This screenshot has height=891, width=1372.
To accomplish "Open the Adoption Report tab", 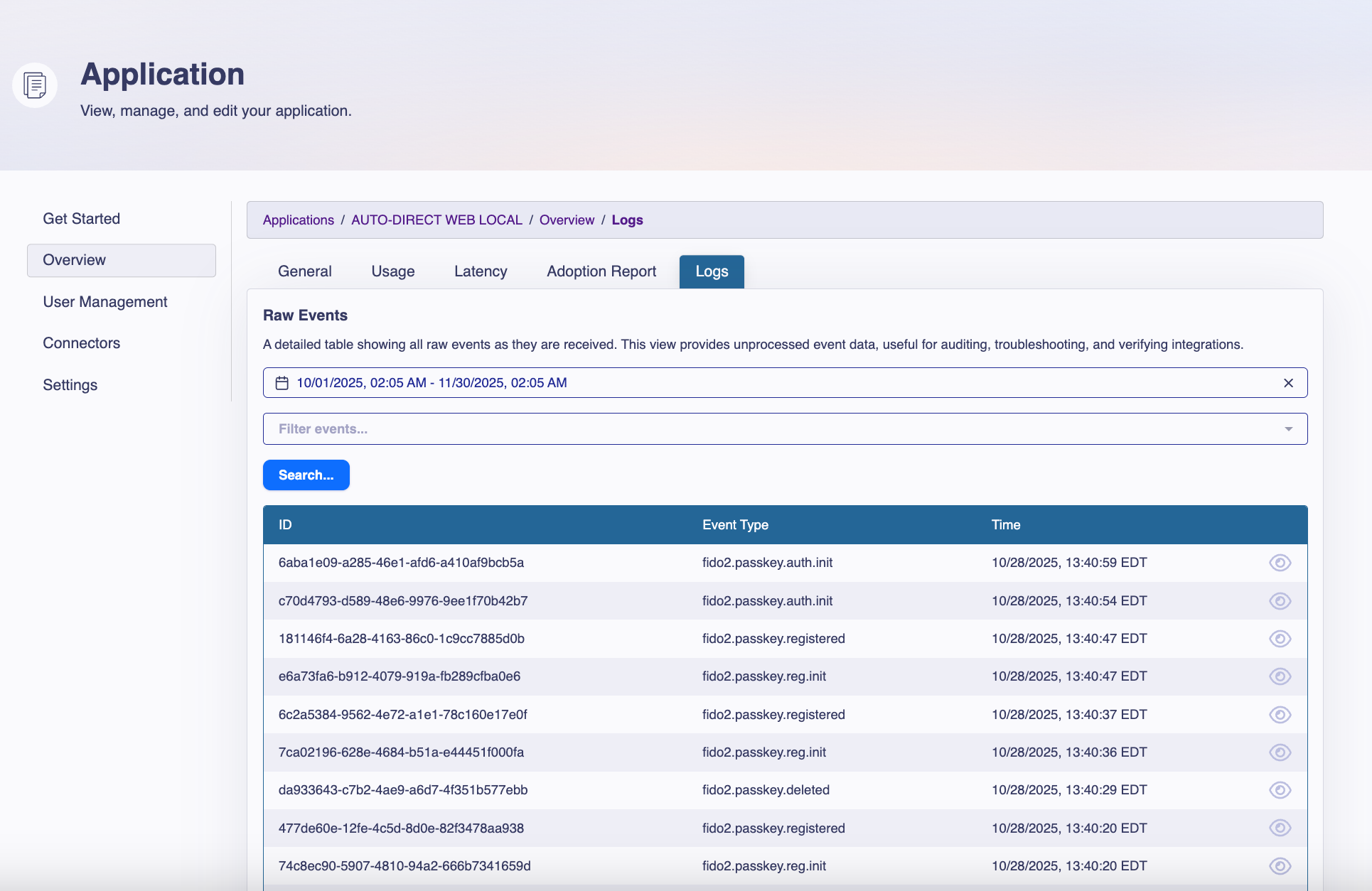I will (x=601, y=271).
